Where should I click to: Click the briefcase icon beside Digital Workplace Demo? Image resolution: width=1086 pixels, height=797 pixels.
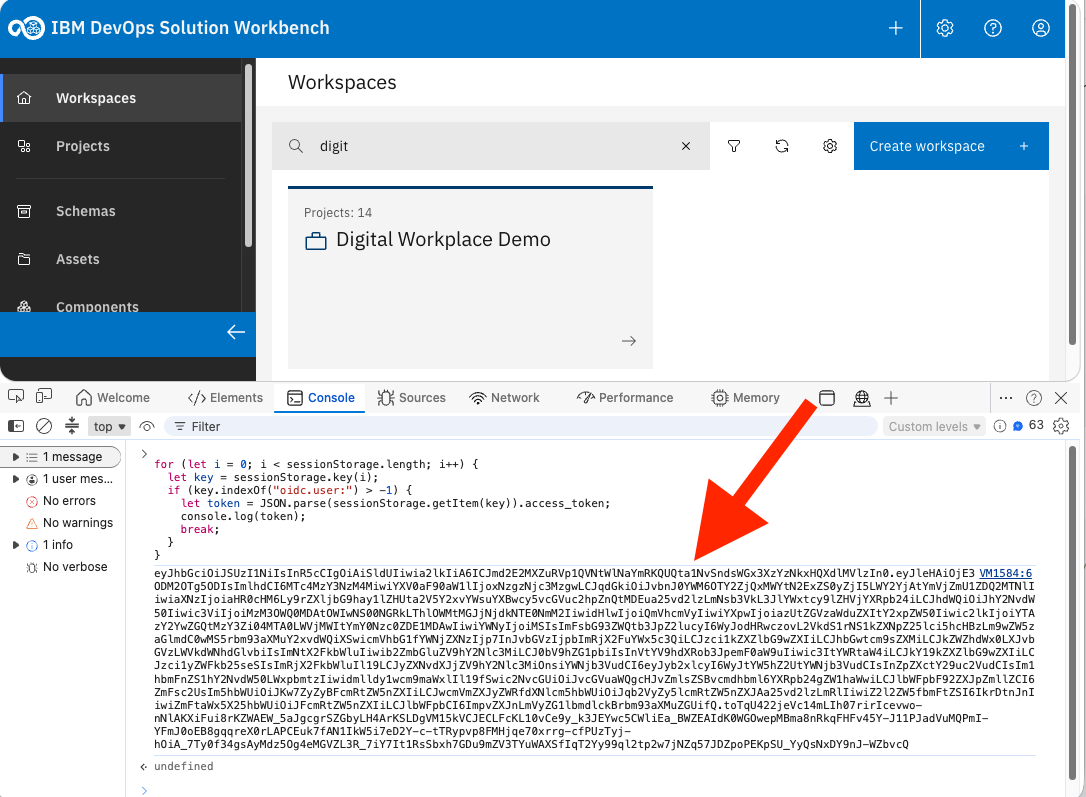tap(316, 241)
